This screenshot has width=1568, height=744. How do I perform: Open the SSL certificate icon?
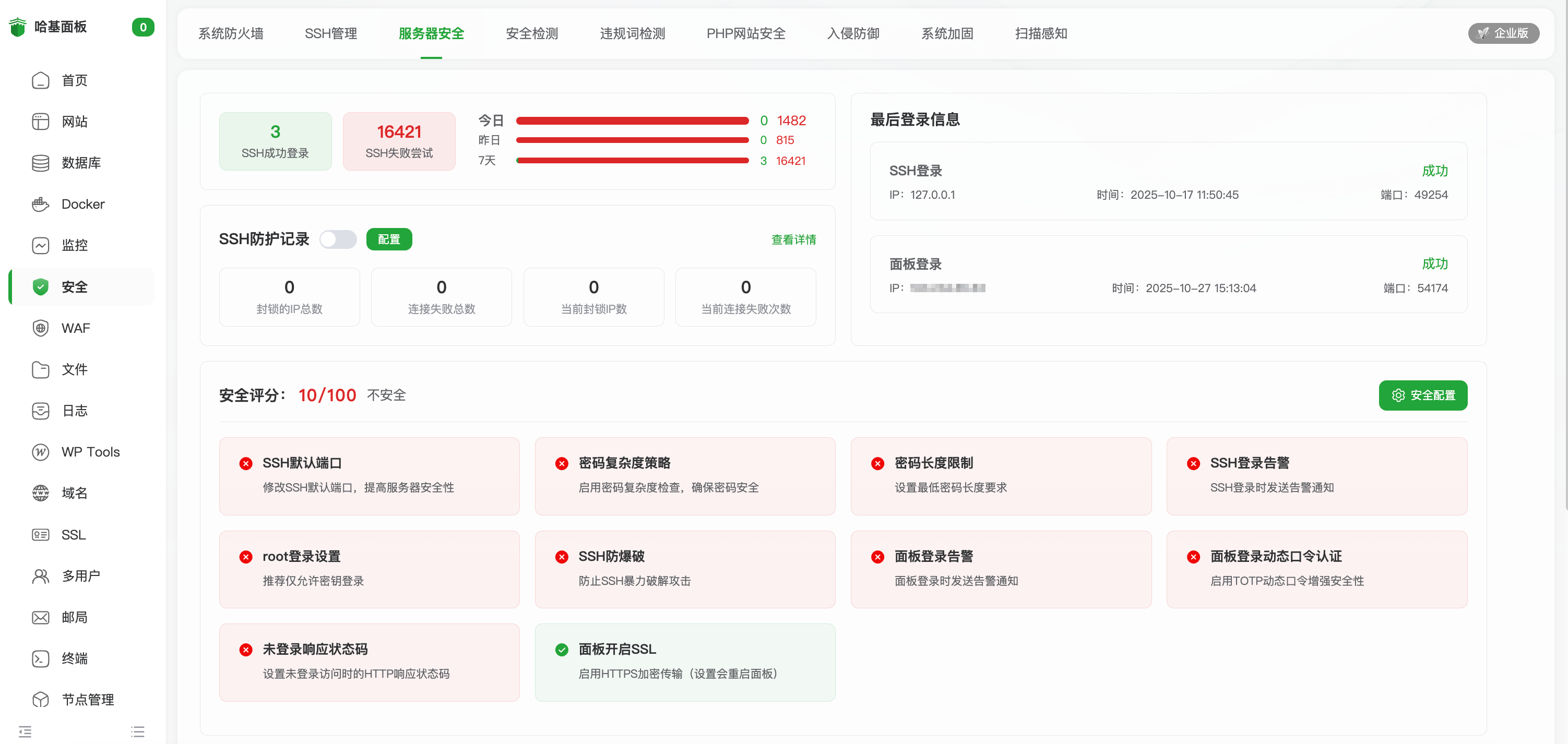point(40,534)
